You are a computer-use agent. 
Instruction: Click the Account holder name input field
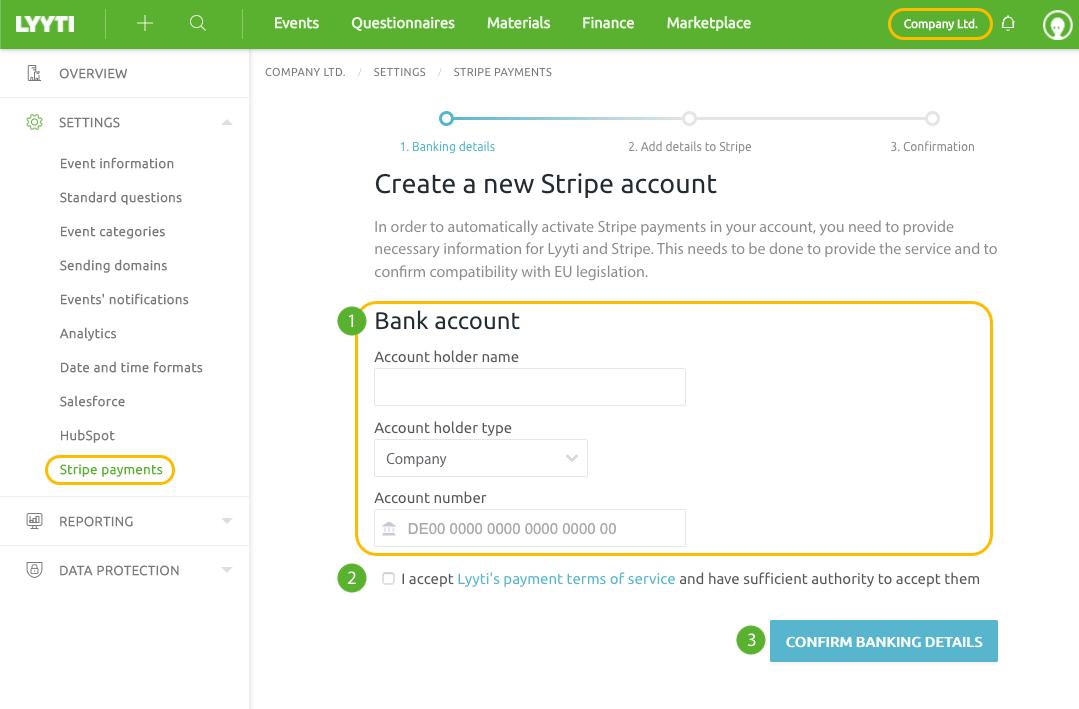[529, 387]
